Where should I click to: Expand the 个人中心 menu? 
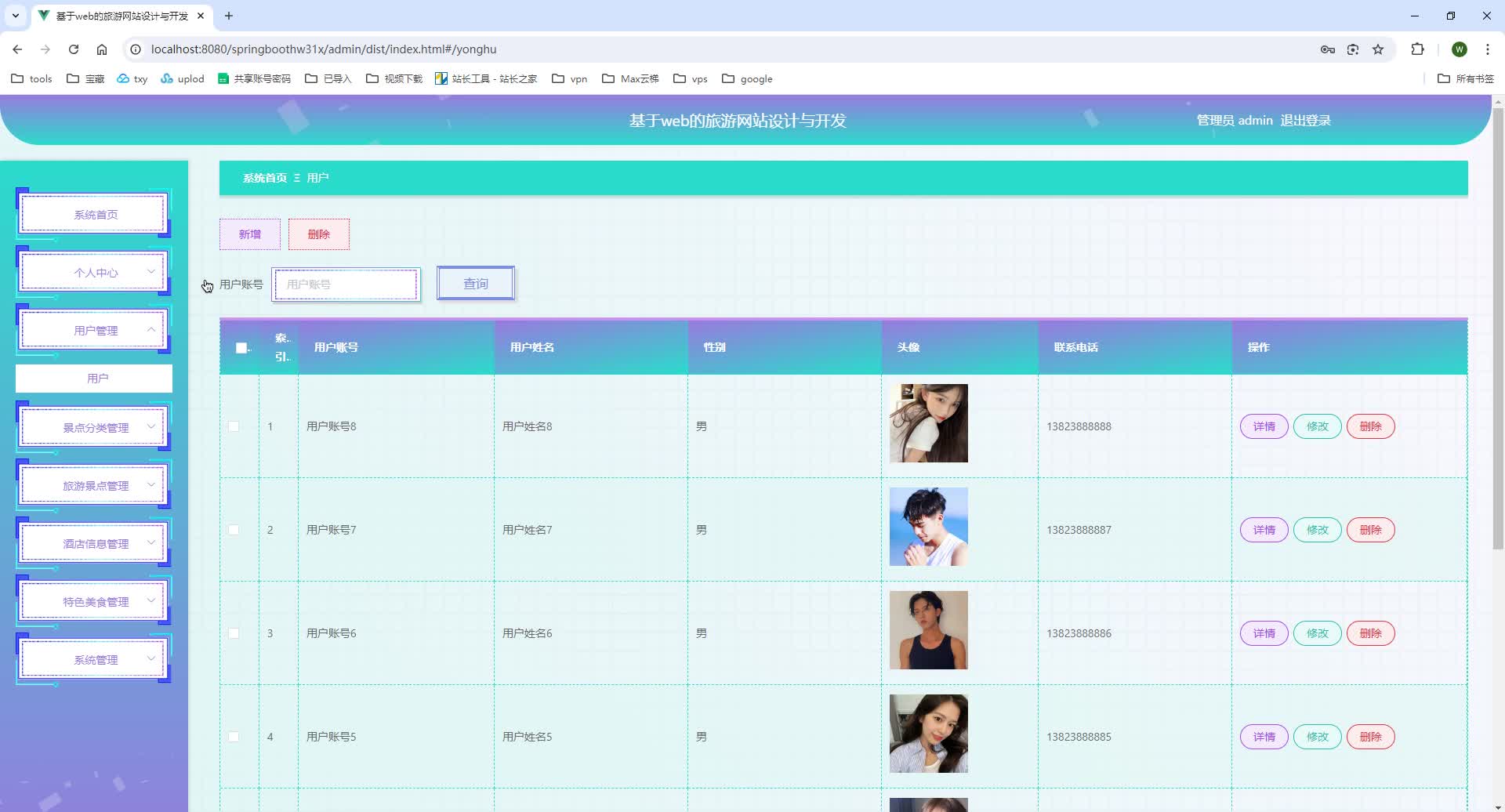click(94, 272)
